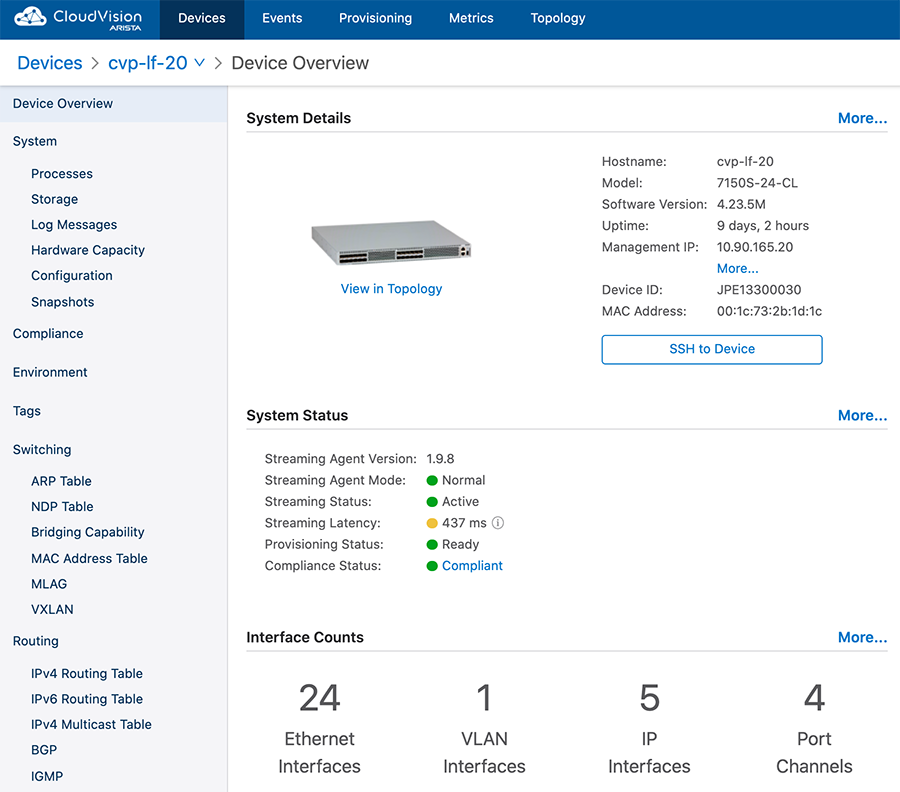Click the 437 ms latency value
The height and width of the screenshot is (792, 900).
point(464,523)
